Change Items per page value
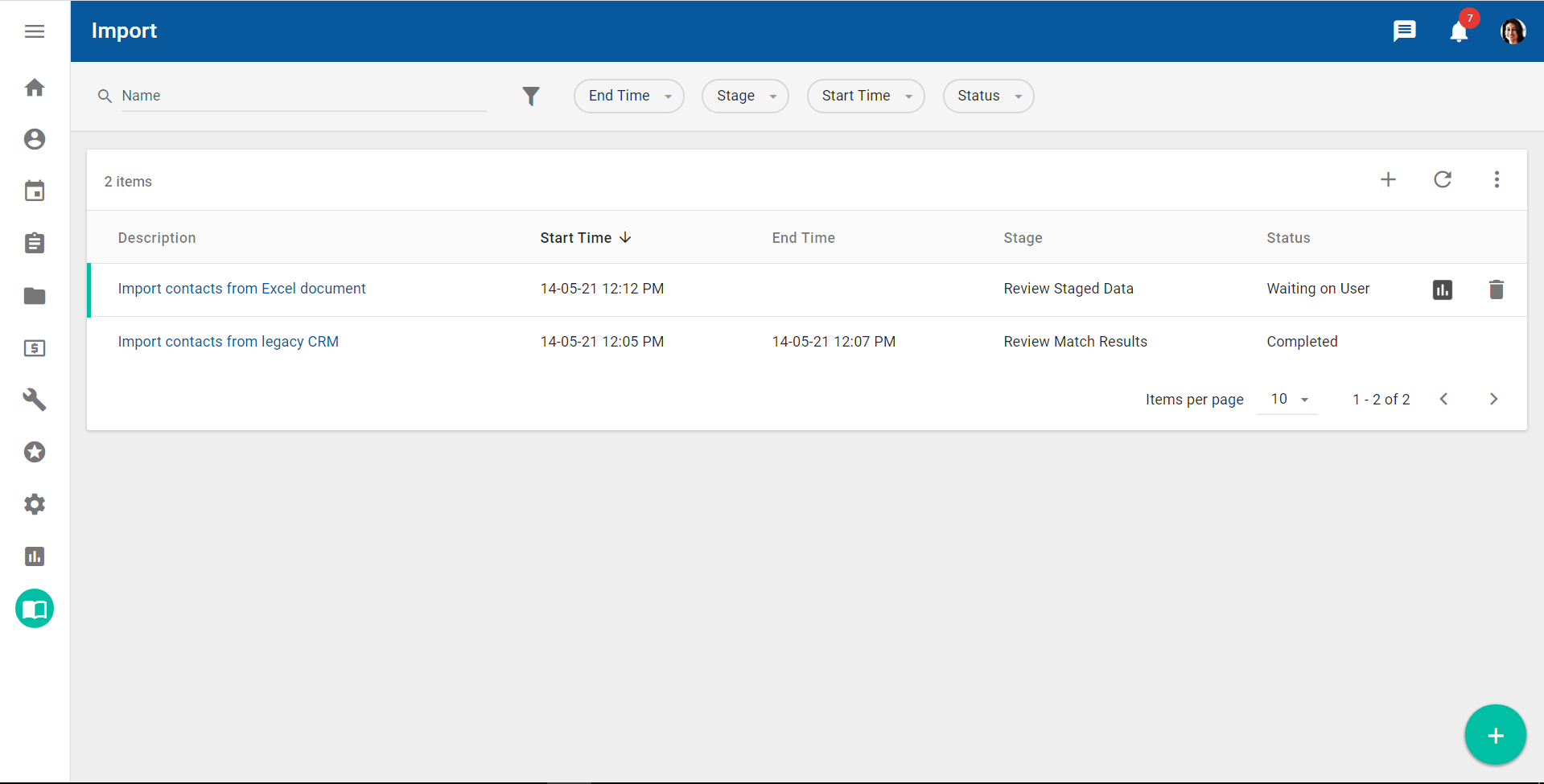The width and height of the screenshot is (1544, 784). click(x=1286, y=399)
